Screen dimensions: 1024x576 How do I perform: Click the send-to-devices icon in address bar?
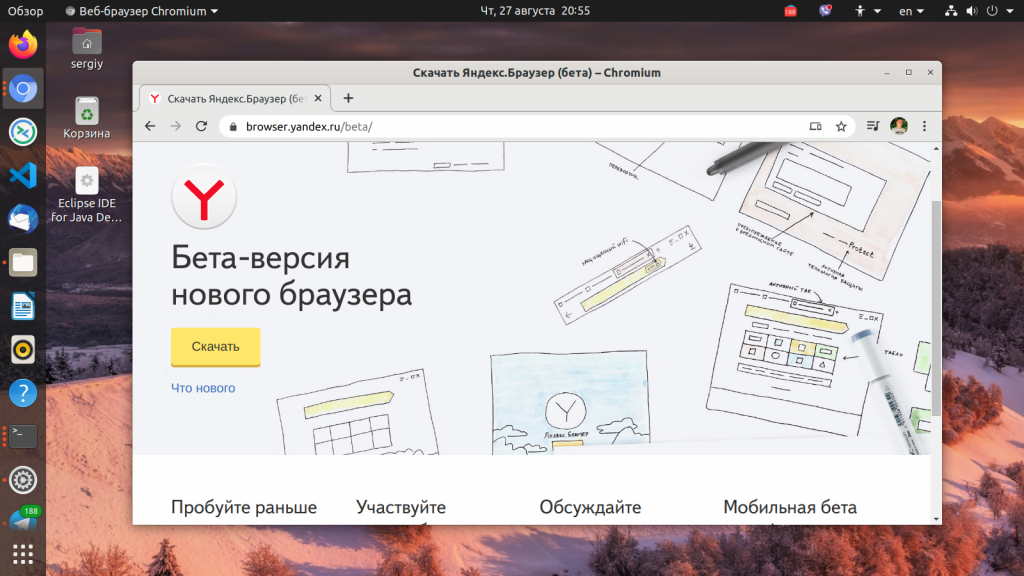coord(815,126)
